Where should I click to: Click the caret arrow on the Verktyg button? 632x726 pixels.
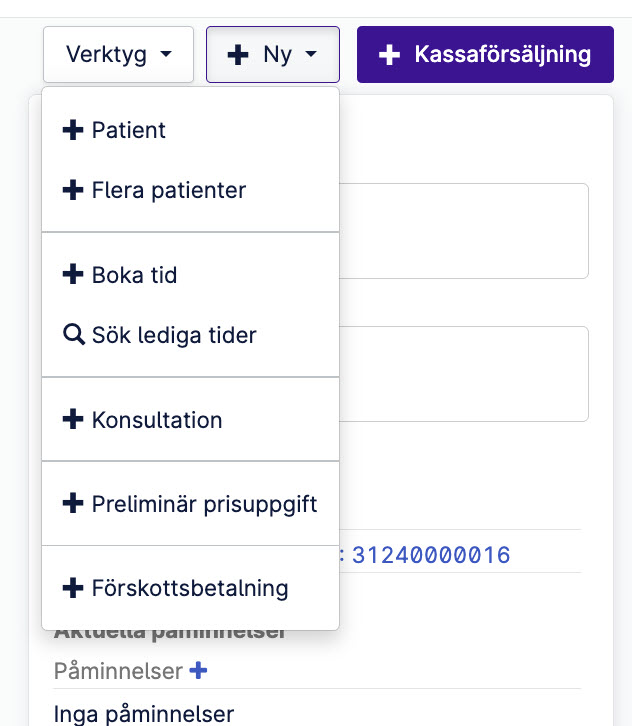(x=166, y=54)
